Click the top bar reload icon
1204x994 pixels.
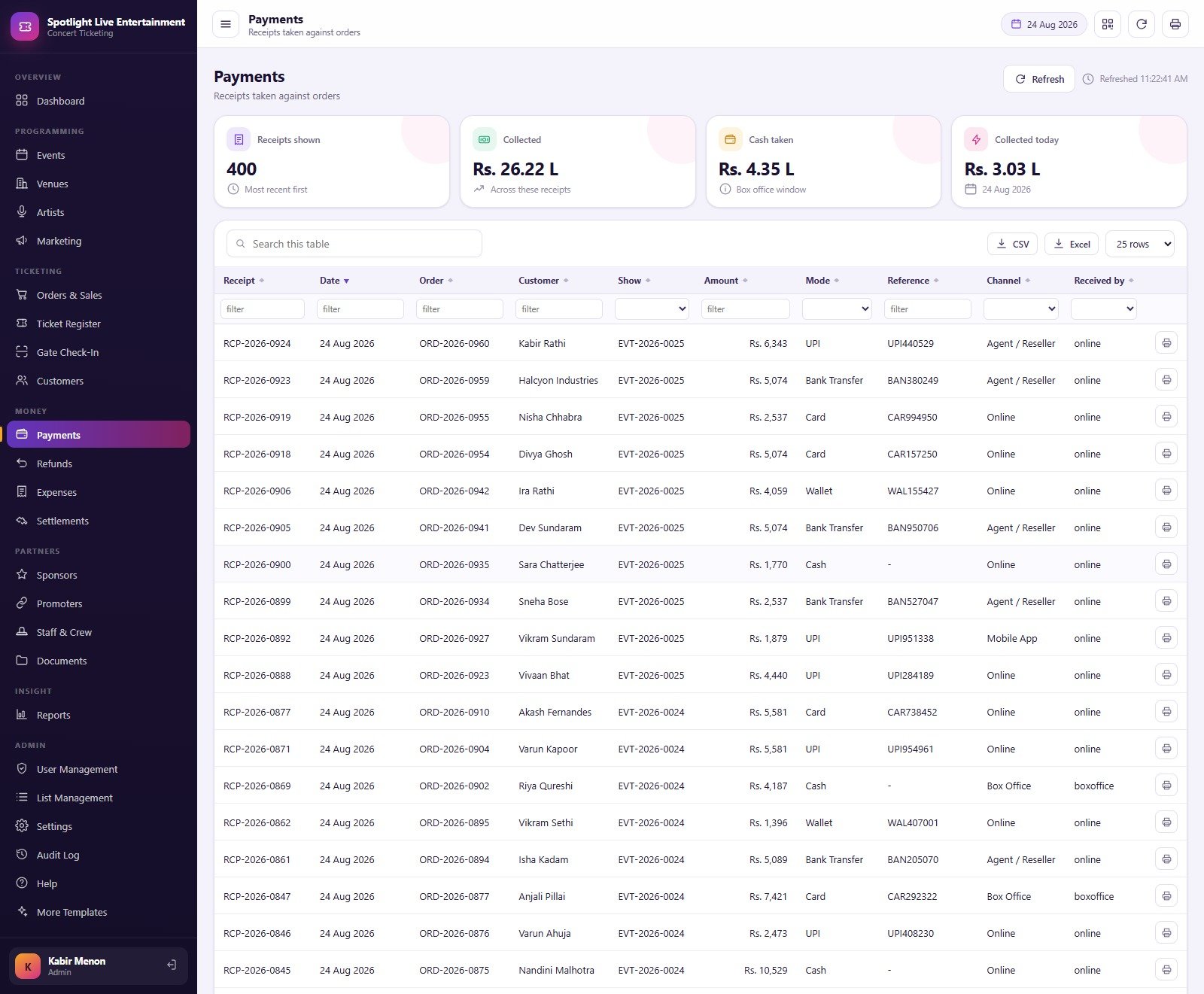pyautogui.click(x=1142, y=24)
